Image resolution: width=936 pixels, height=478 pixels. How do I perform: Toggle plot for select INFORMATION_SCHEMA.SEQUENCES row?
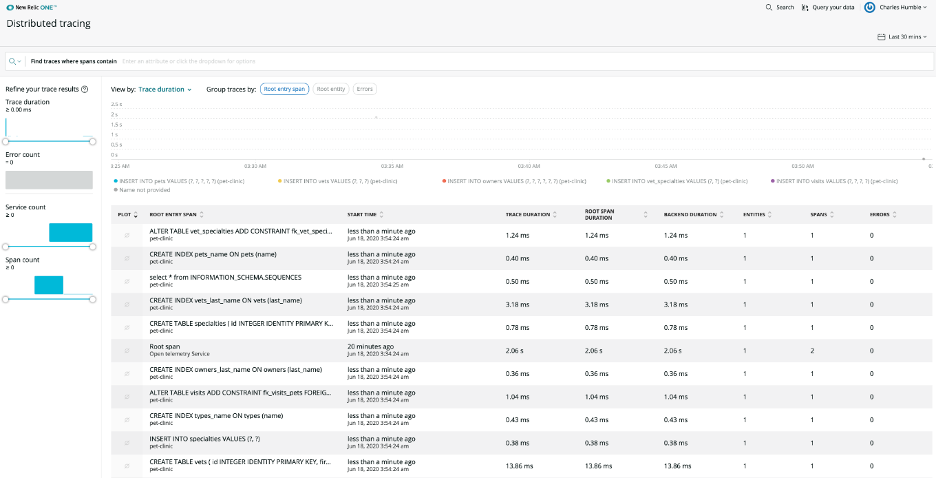(x=127, y=282)
